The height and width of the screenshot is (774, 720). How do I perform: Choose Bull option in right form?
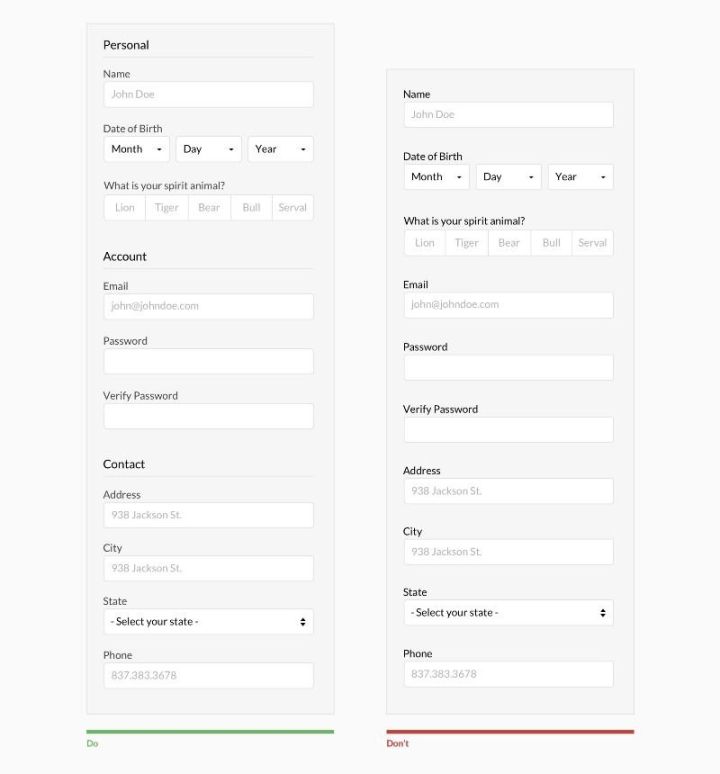pyautogui.click(x=551, y=243)
